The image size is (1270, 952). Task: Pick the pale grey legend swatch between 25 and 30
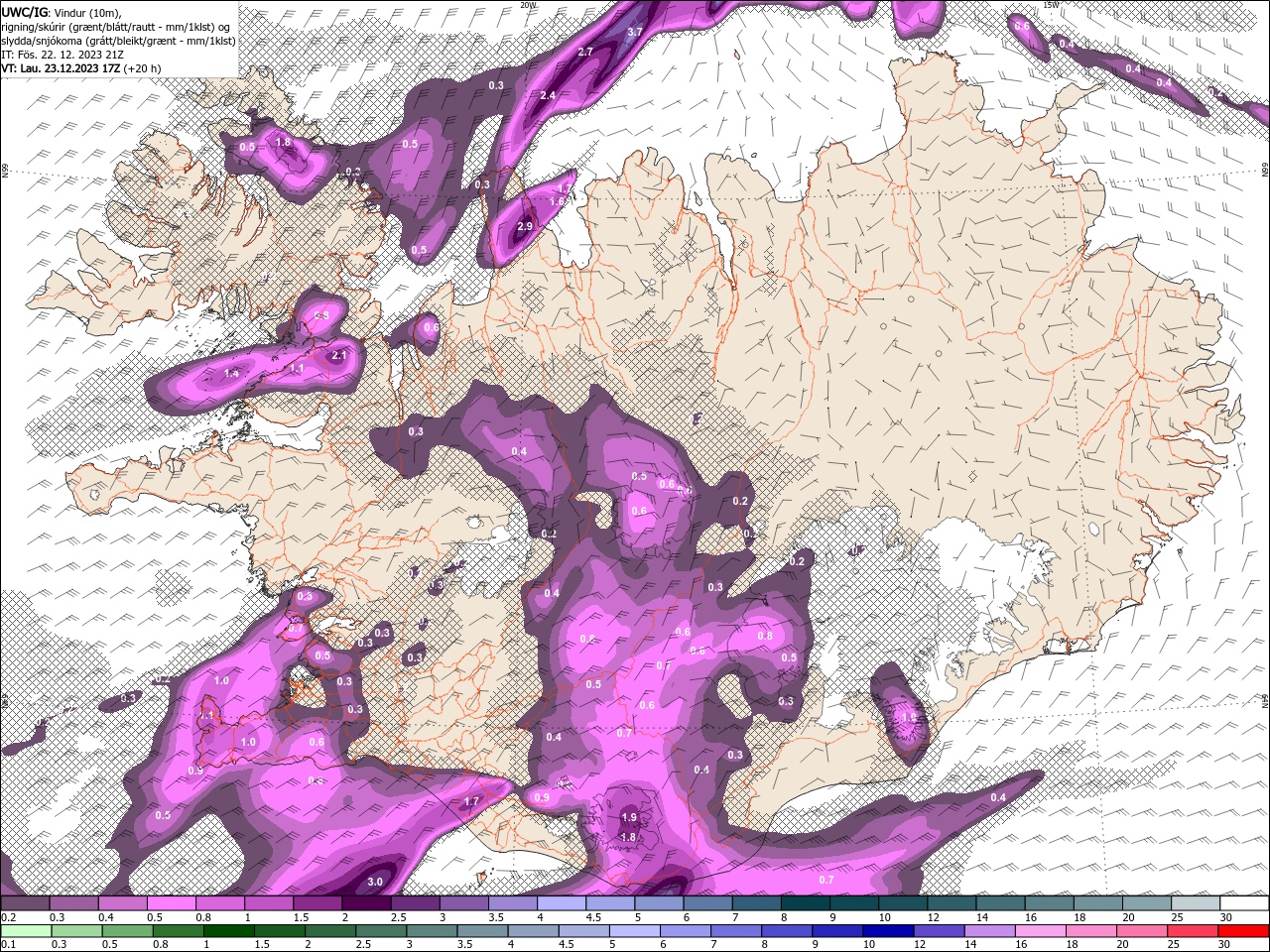[1195, 903]
